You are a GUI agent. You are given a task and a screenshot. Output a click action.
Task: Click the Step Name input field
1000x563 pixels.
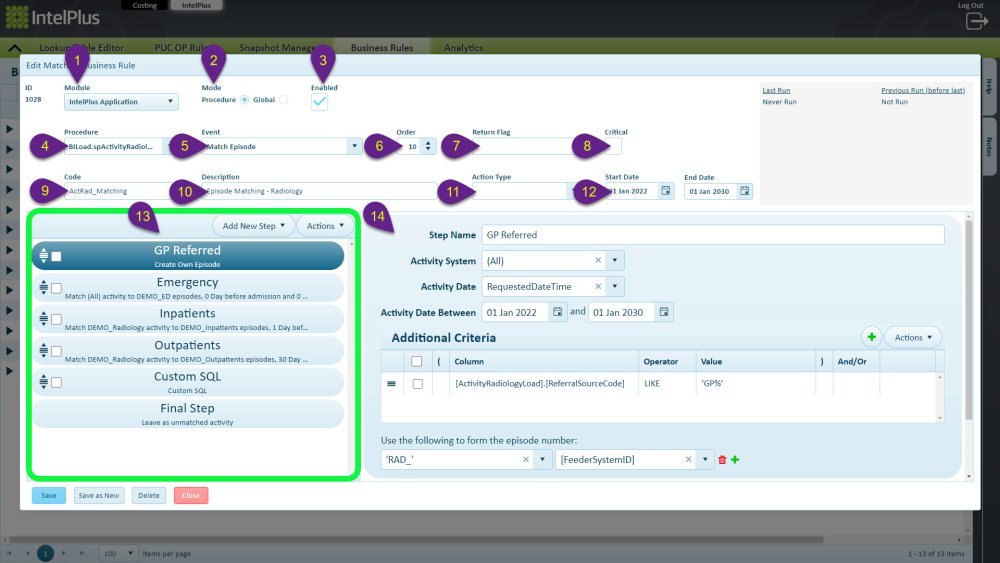click(x=713, y=235)
